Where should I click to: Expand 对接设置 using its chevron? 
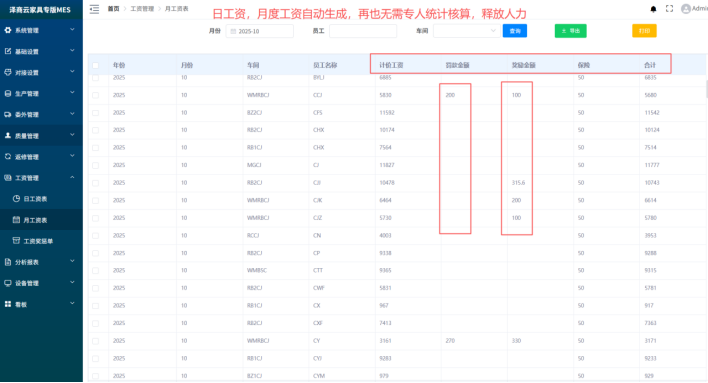coord(72,72)
